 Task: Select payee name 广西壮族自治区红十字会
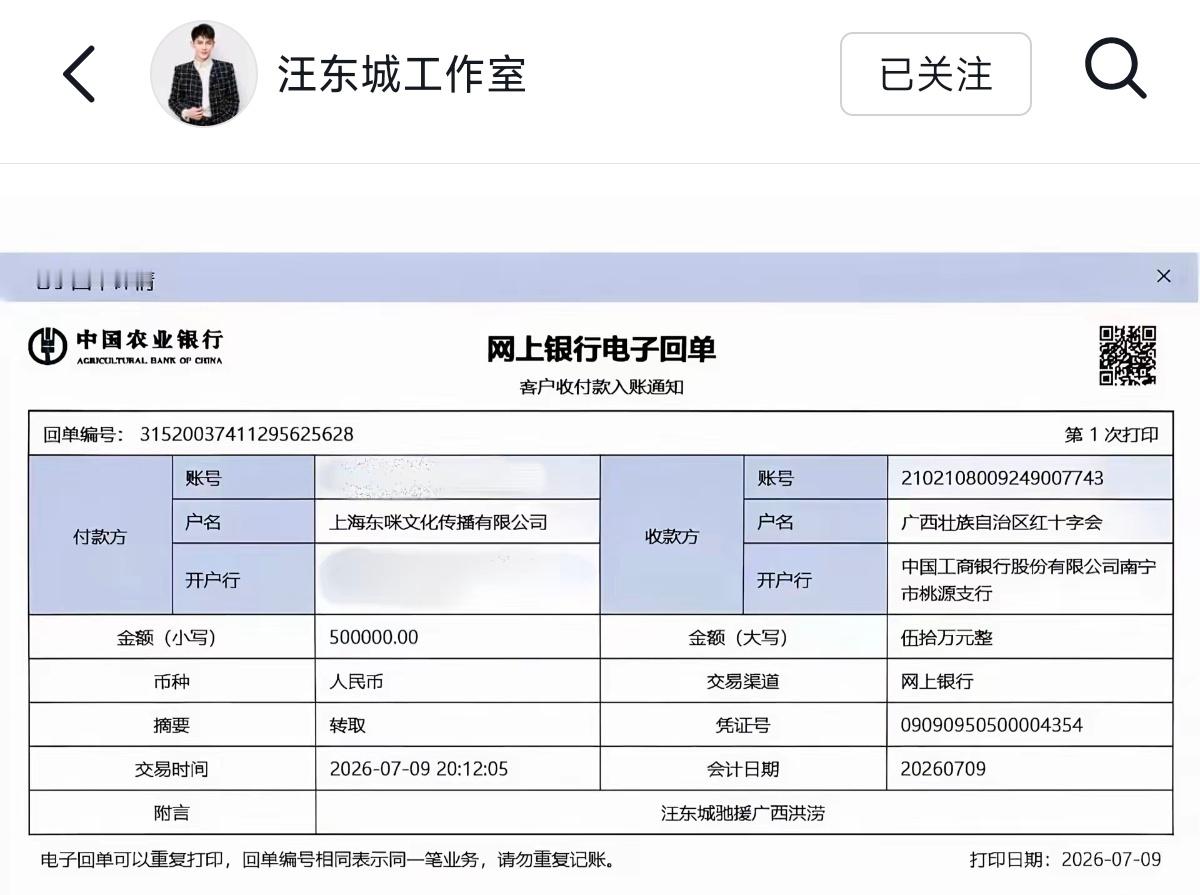point(1001,522)
